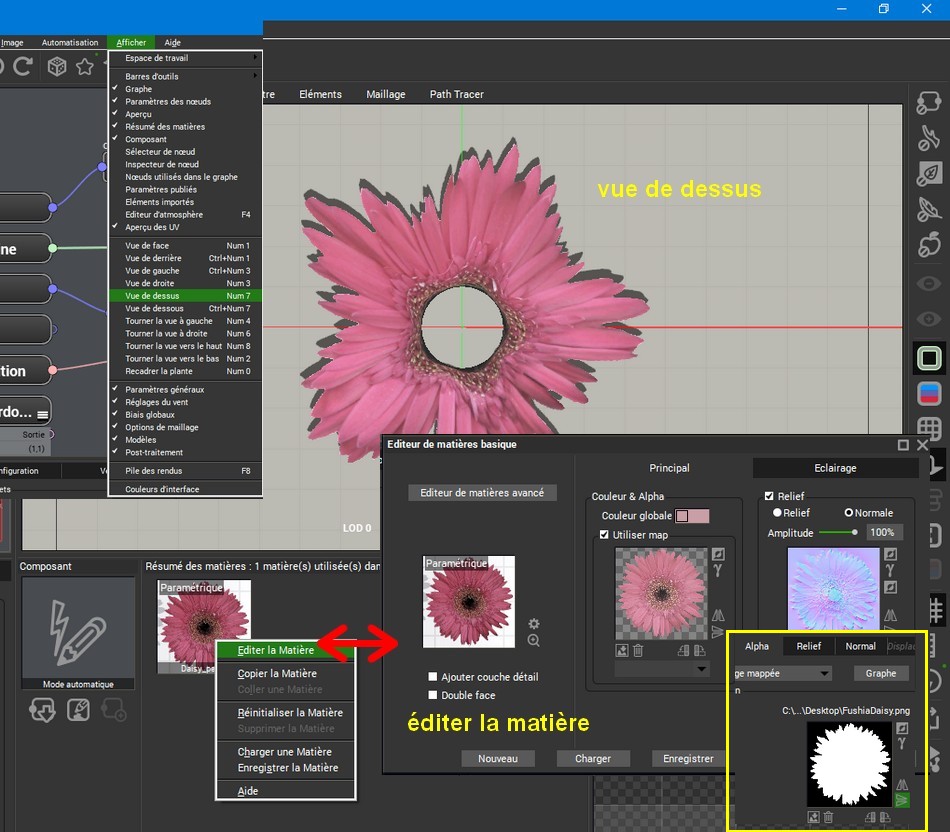Click the invert icon beside the alpha map
This screenshot has height=832, width=950.
pyautogui.click(x=902, y=728)
